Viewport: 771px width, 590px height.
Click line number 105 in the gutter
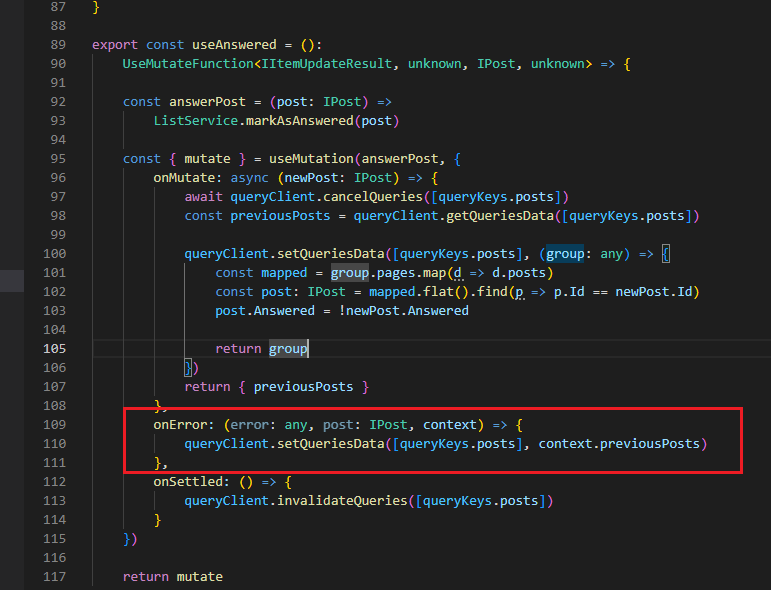(53, 349)
